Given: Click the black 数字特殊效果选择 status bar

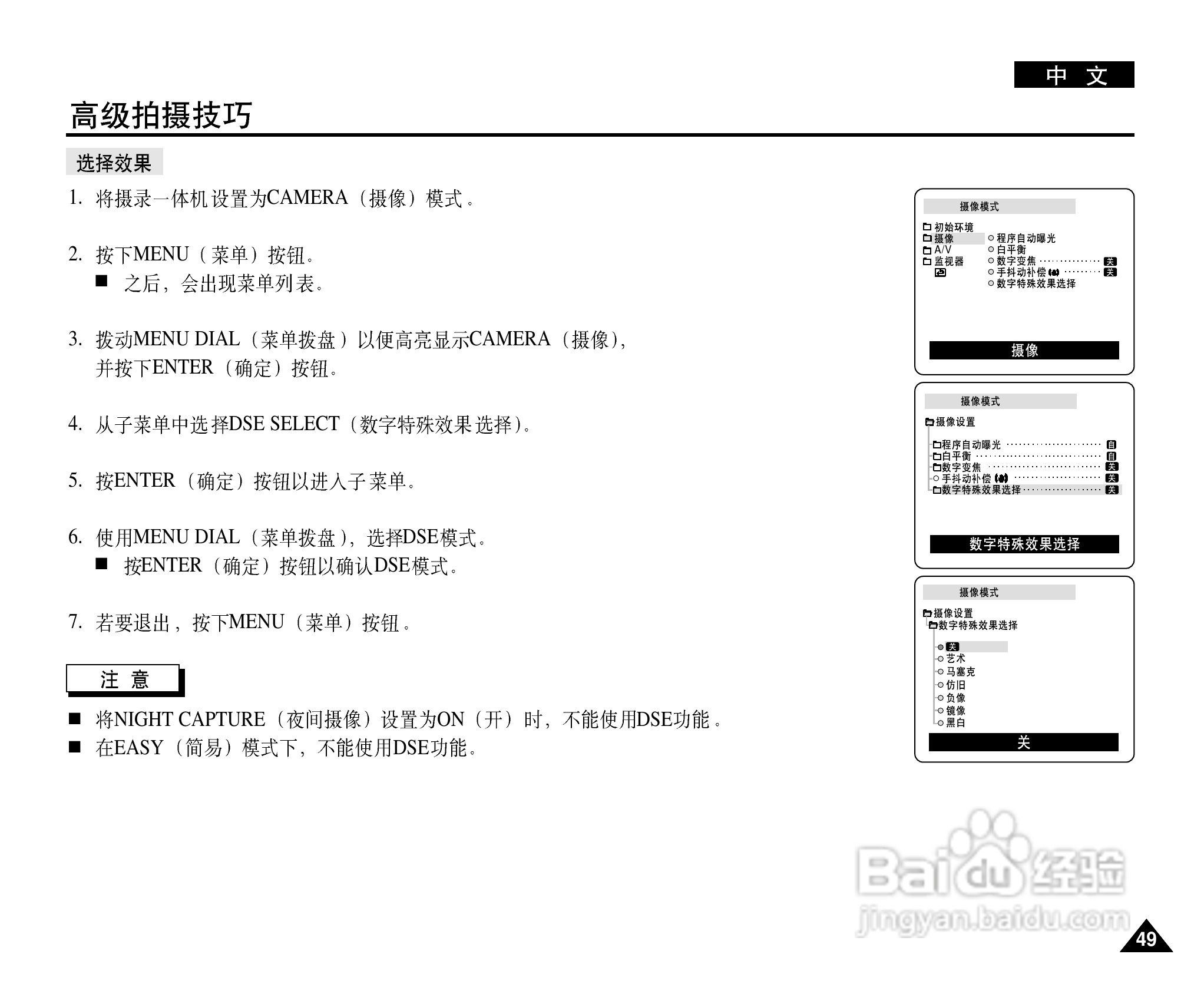Looking at the screenshot, I should pos(1024,544).
